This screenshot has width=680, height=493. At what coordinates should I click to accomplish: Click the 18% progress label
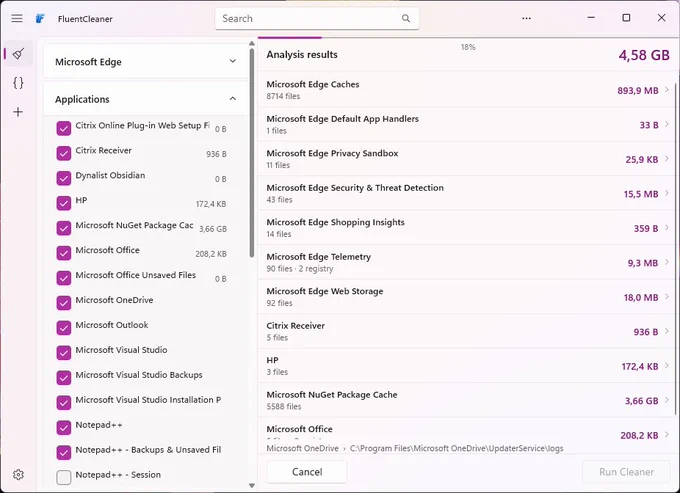pyautogui.click(x=468, y=47)
